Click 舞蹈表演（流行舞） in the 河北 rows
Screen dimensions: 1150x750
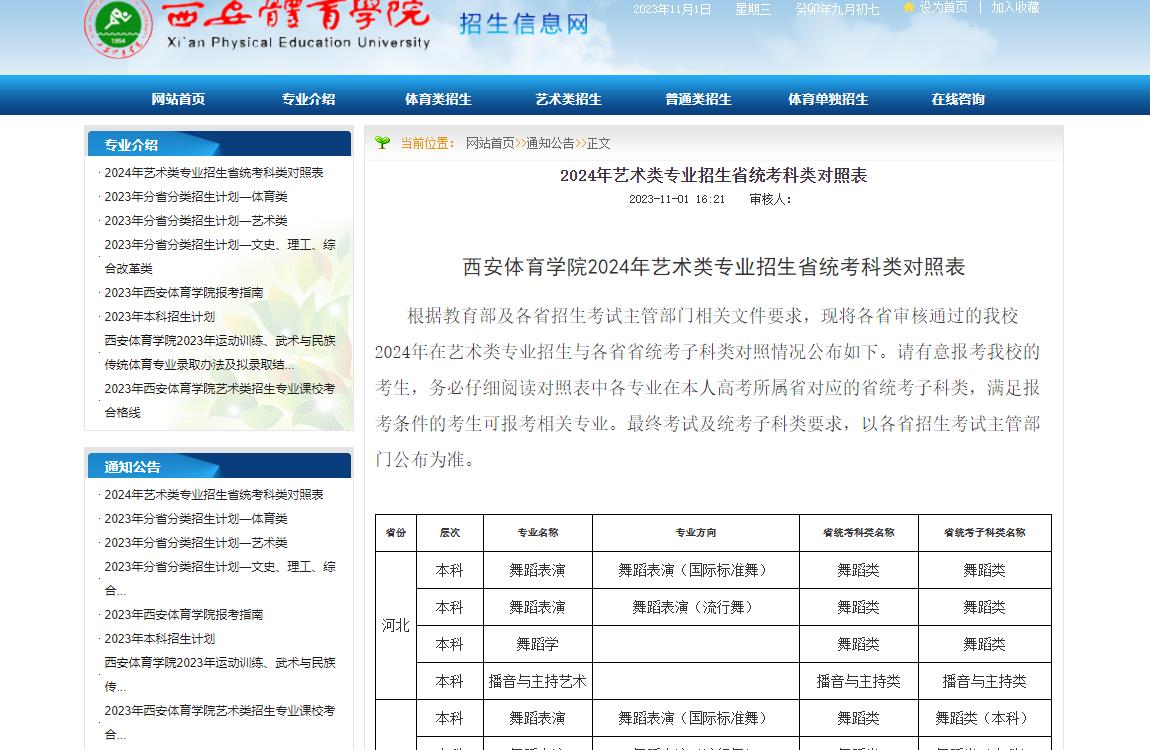pos(696,608)
